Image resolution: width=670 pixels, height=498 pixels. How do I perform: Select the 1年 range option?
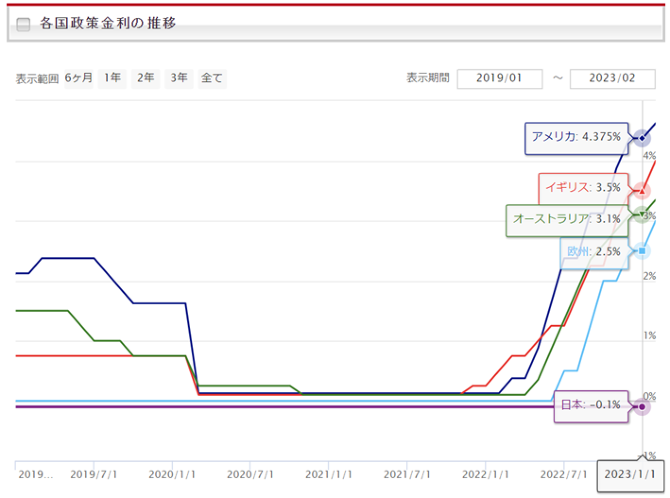click(112, 78)
